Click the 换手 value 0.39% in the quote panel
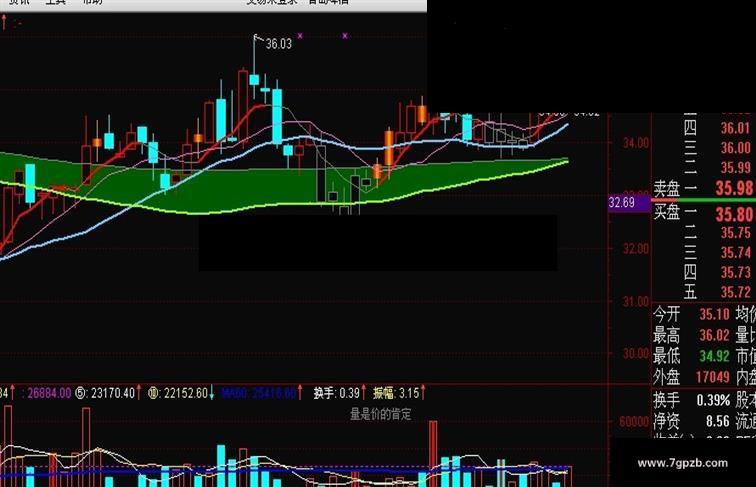This screenshot has width=756, height=487. click(713, 400)
